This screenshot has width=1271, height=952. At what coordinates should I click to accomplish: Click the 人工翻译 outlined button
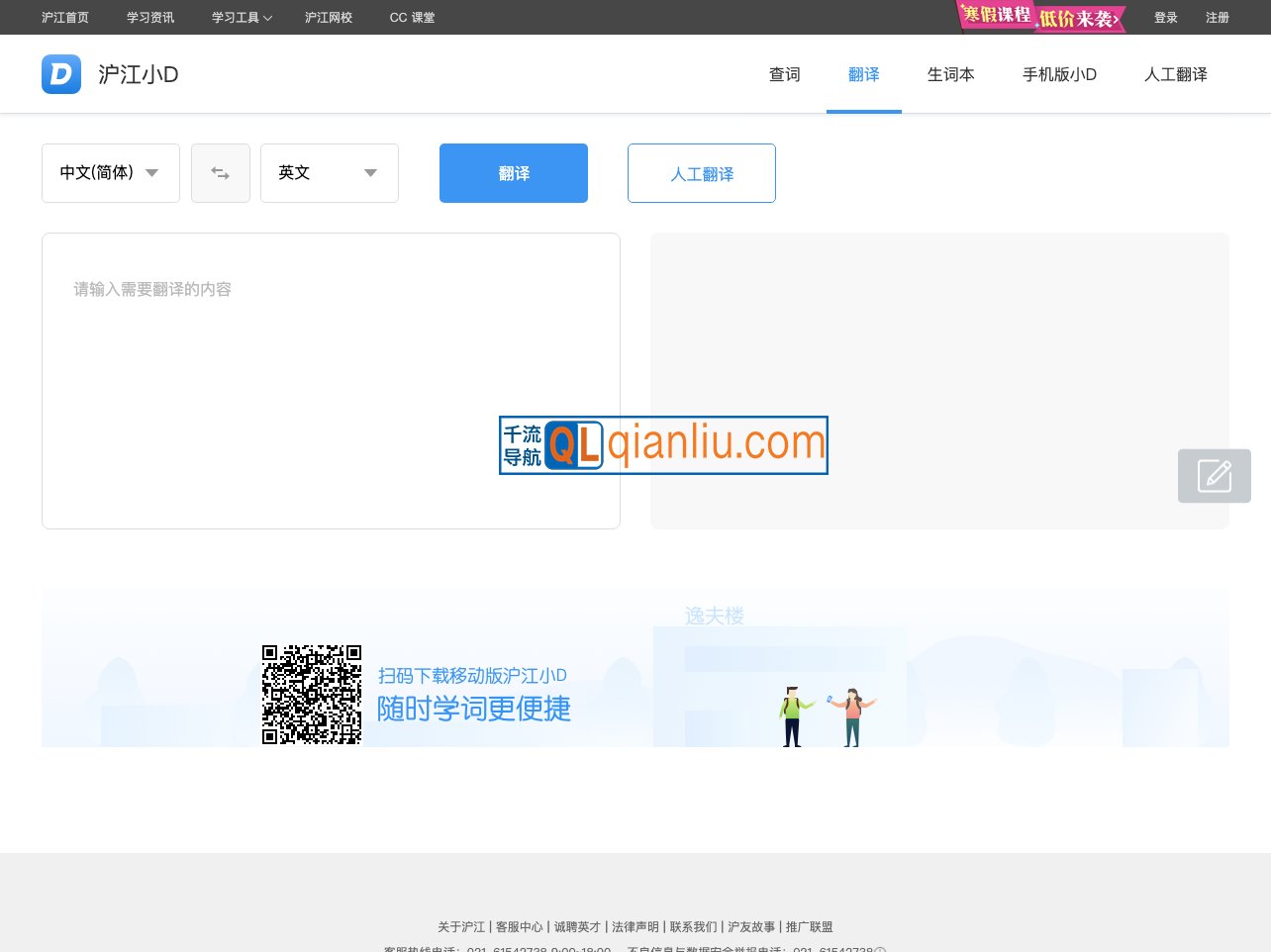tap(701, 173)
